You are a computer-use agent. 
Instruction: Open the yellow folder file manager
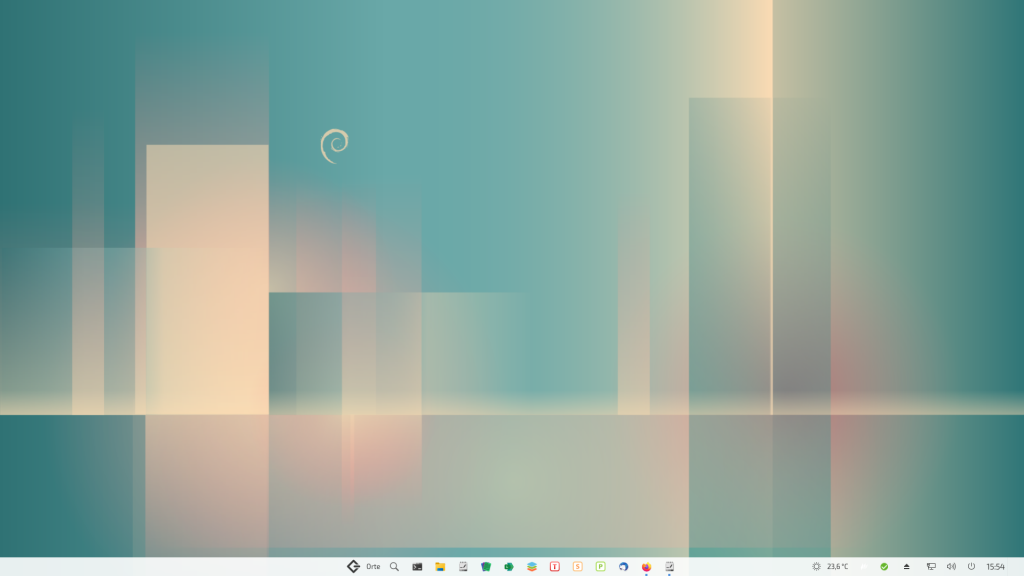point(440,566)
